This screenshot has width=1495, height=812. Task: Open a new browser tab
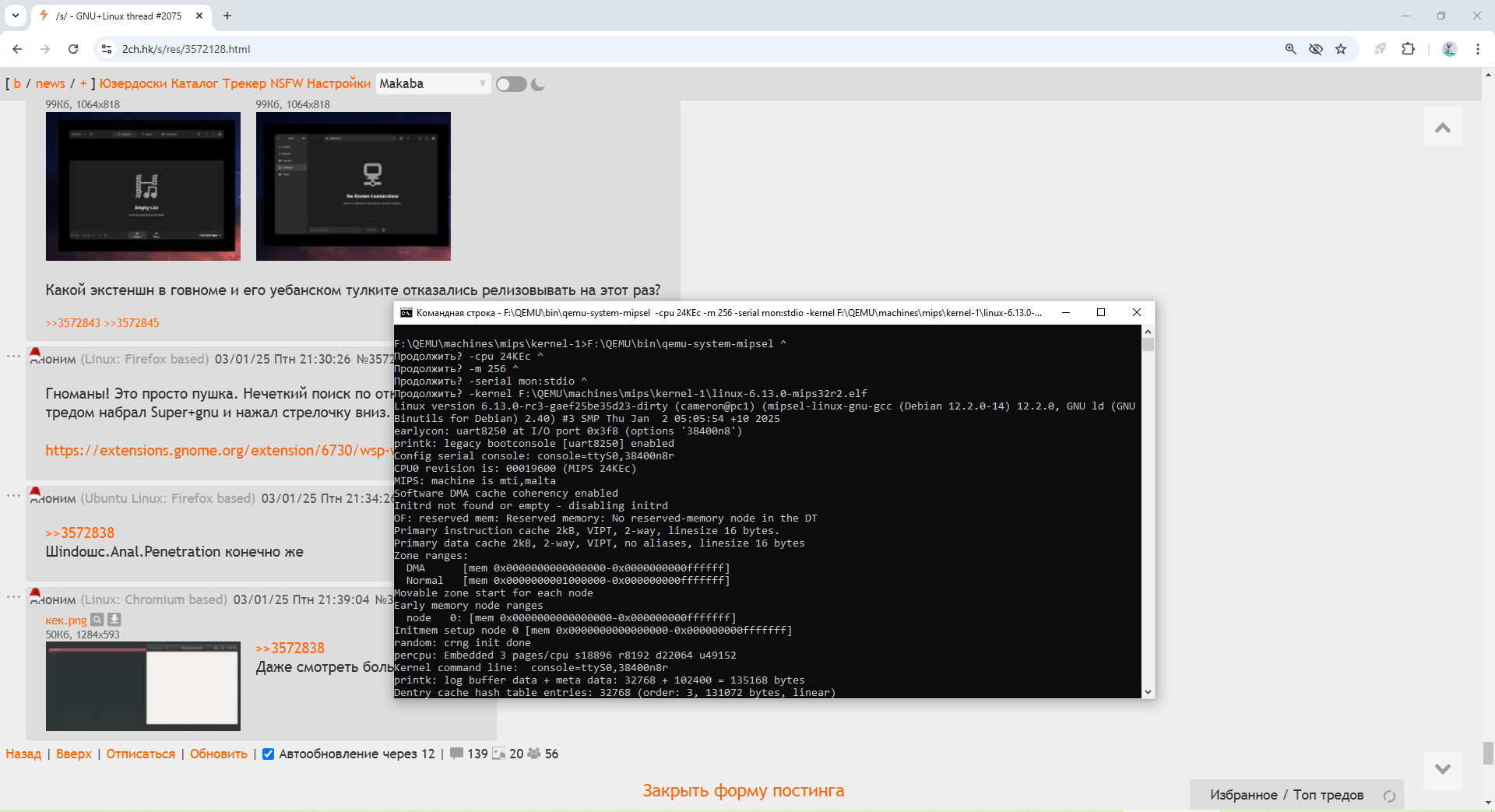coord(227,16)
